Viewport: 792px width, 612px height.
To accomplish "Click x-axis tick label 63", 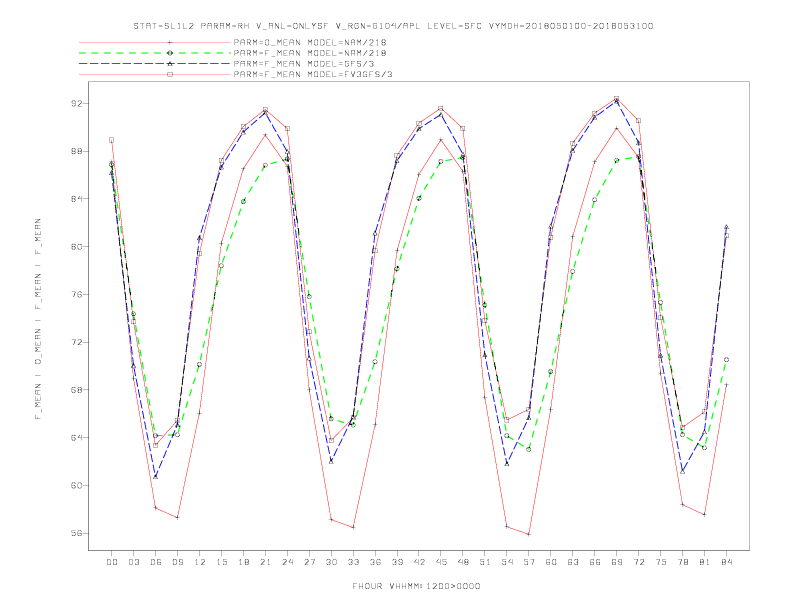I will point(573,562).
